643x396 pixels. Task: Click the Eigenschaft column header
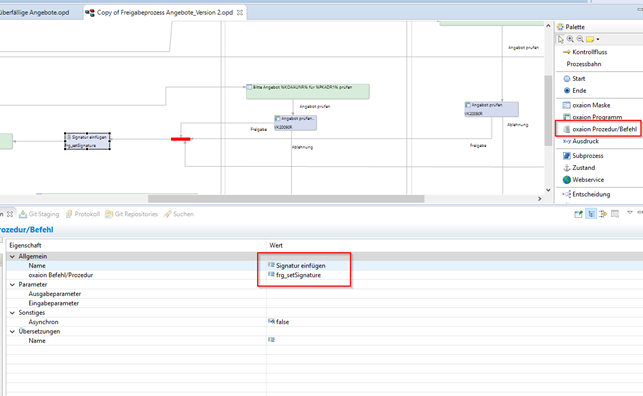(x=136, y=245)
